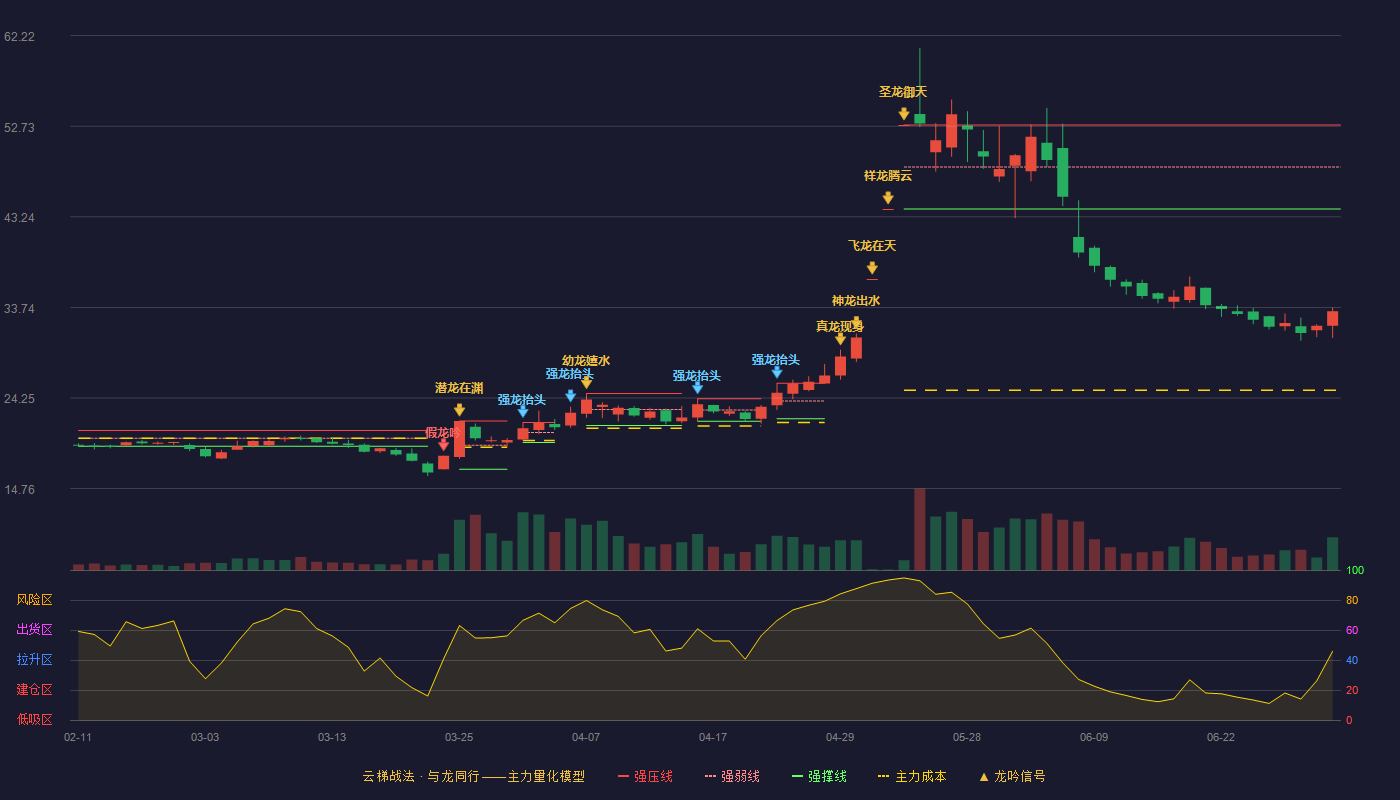Toggle the 龙吟信号 legend item
Image resolution: width=1400 pixels, height=800 pixels.
click(1012, 776)
